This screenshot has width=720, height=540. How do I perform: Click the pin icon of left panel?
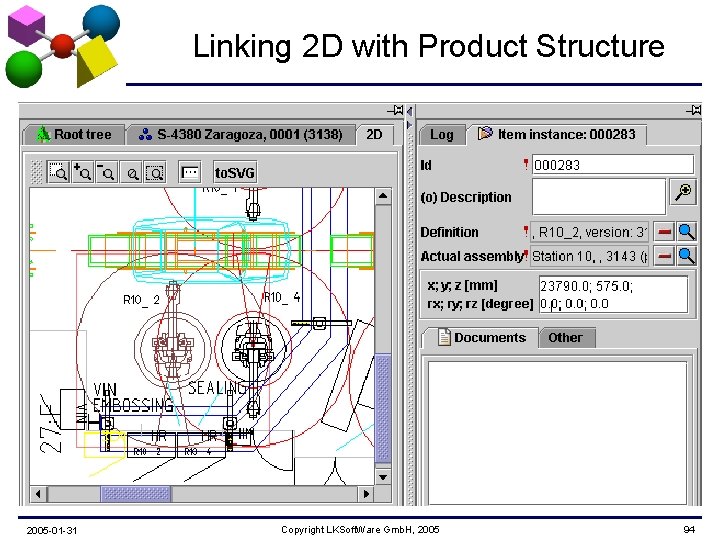(x=395, y=110)
